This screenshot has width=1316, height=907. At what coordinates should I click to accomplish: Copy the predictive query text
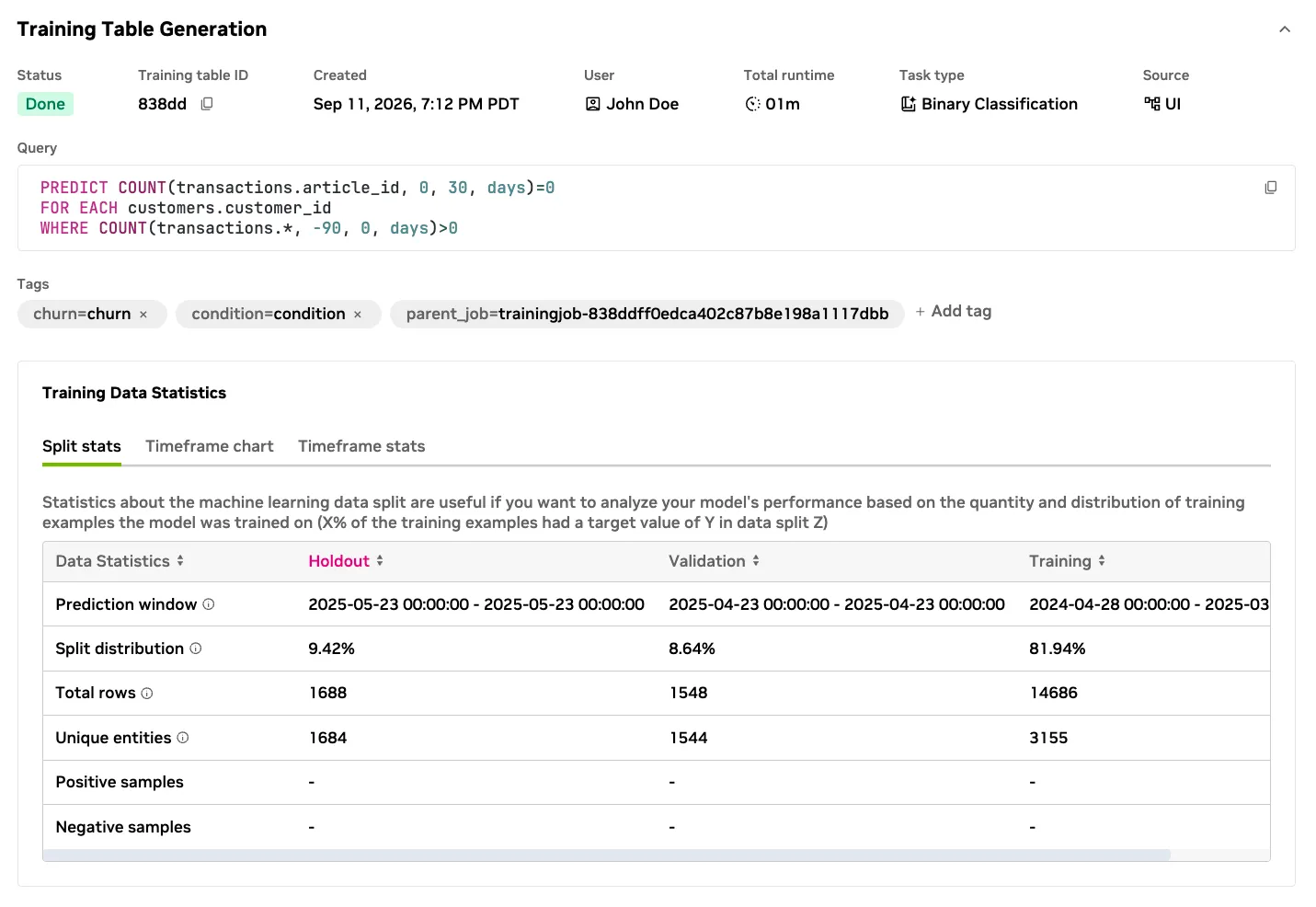(1270, 188)
